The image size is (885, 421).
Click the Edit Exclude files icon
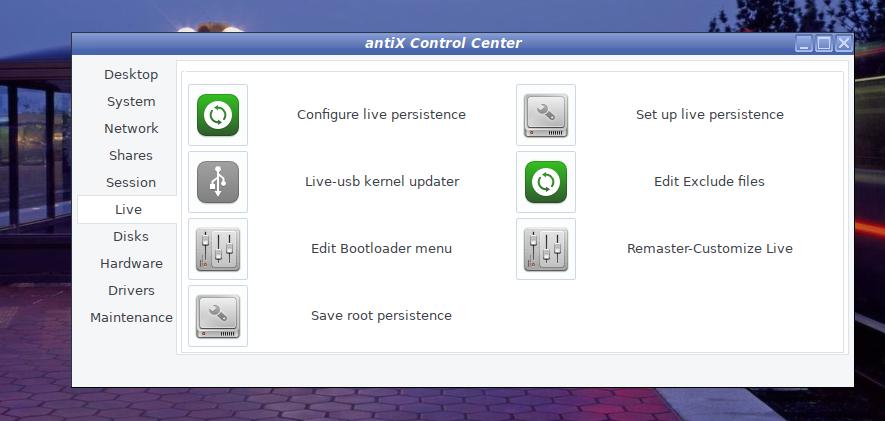pyautogui.click(x=546, y=182)
